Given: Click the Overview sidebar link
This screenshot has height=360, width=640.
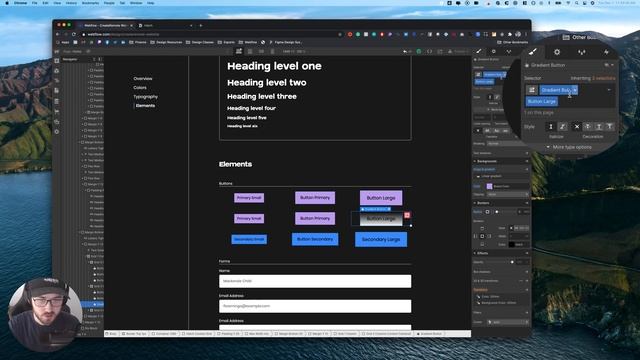Looking at the screenshot, I should (x=143, y=78).
